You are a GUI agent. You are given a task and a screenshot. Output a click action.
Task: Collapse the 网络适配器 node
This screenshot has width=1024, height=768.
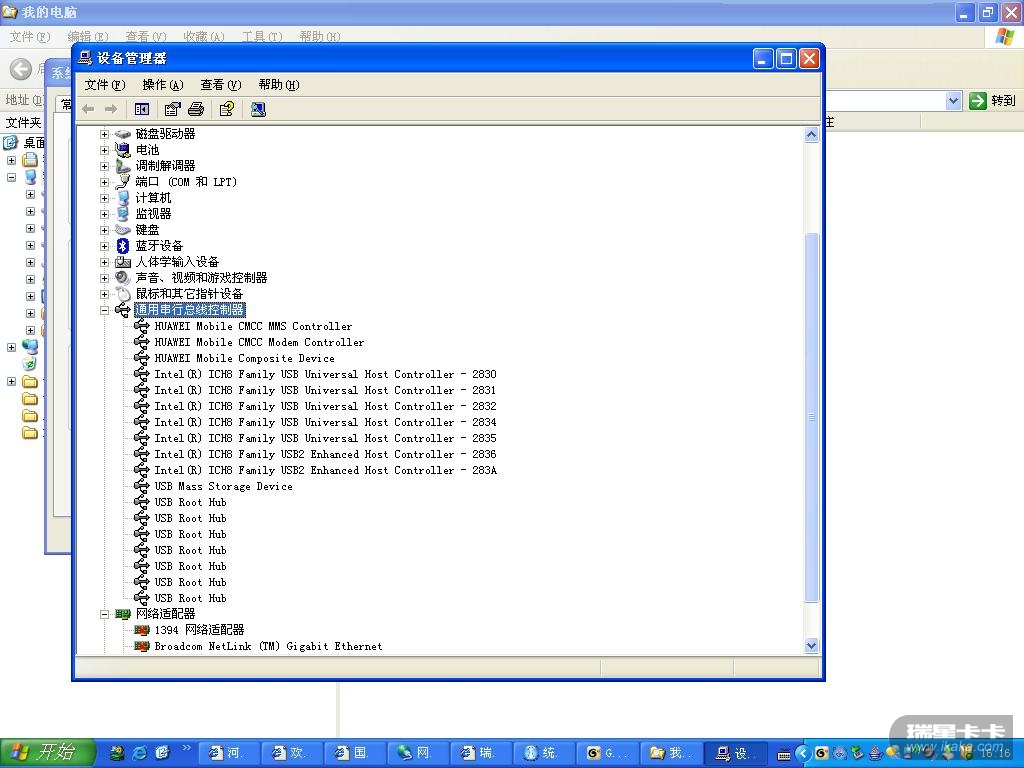(104, 614)
